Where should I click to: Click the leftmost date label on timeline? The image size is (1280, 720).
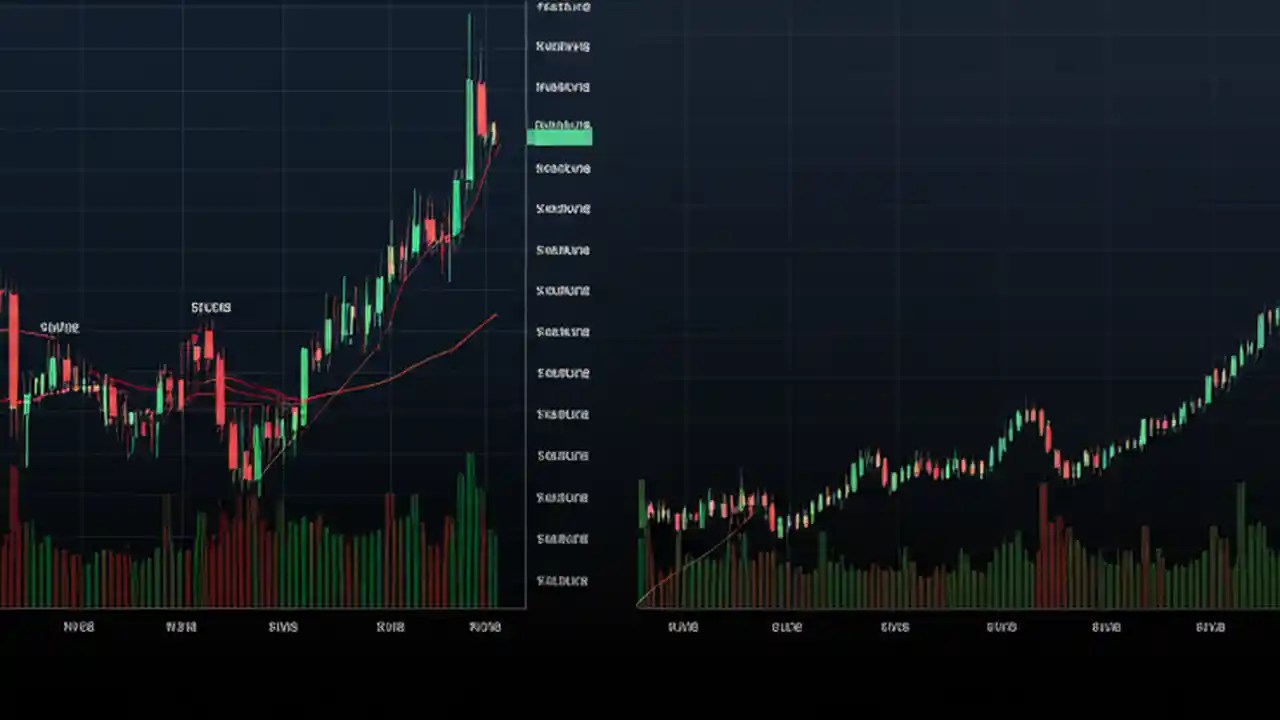(78, 627)
